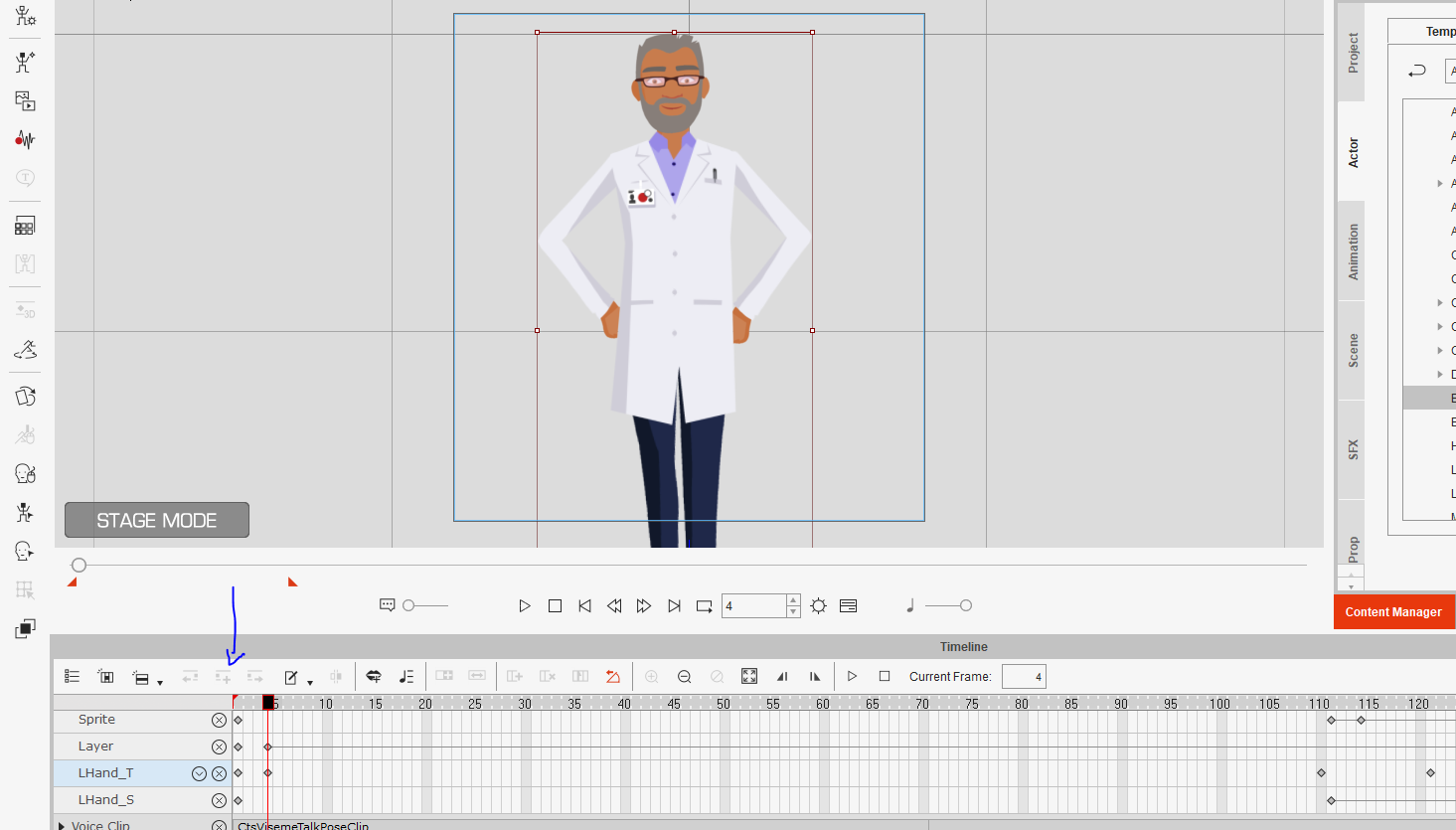Select the LHand_T keyframe at frame 4
The image size is (1456, 830).
pyautogui.click(x=267, y=773)
